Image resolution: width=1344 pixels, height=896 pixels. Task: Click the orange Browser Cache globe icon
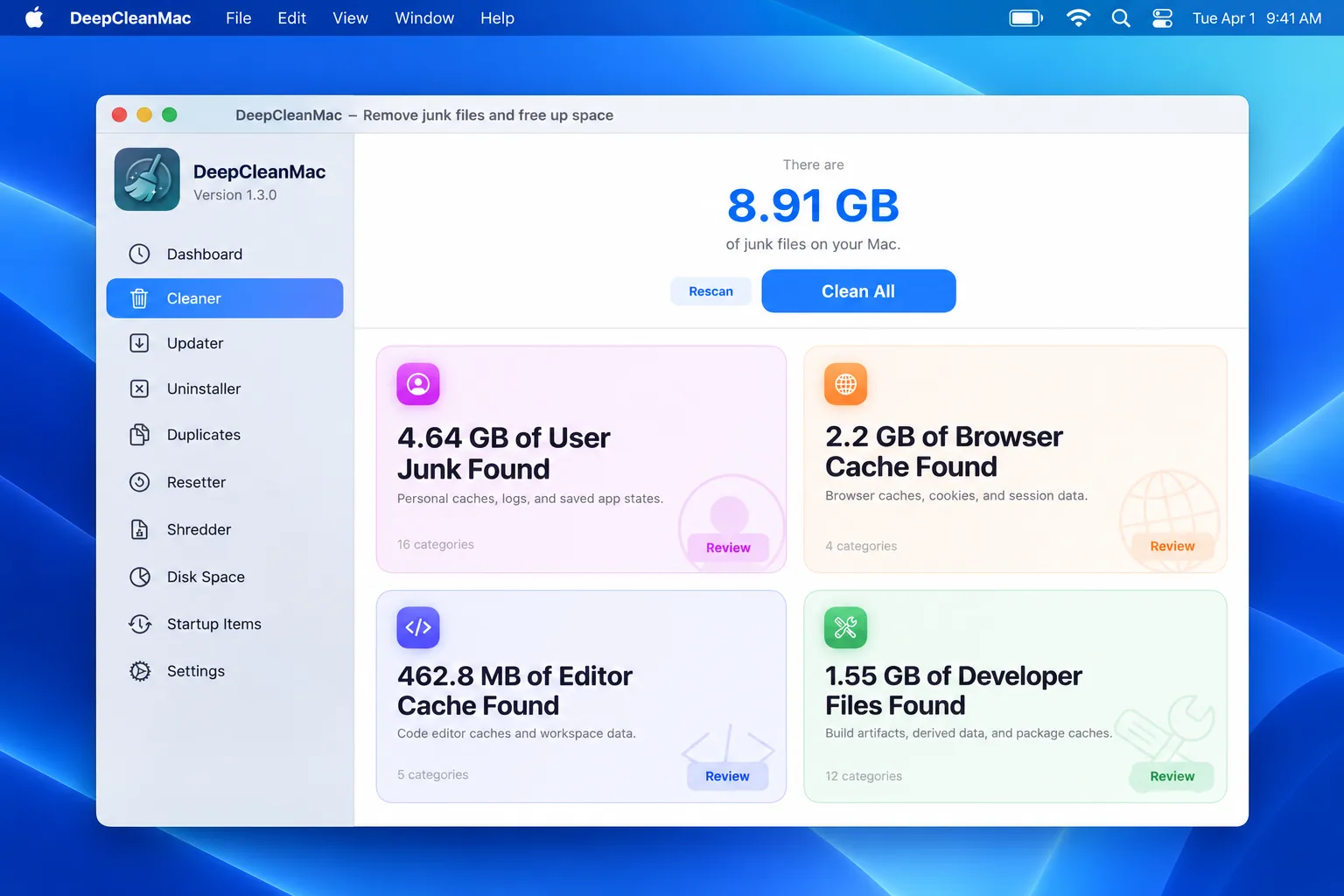(845, 384)
